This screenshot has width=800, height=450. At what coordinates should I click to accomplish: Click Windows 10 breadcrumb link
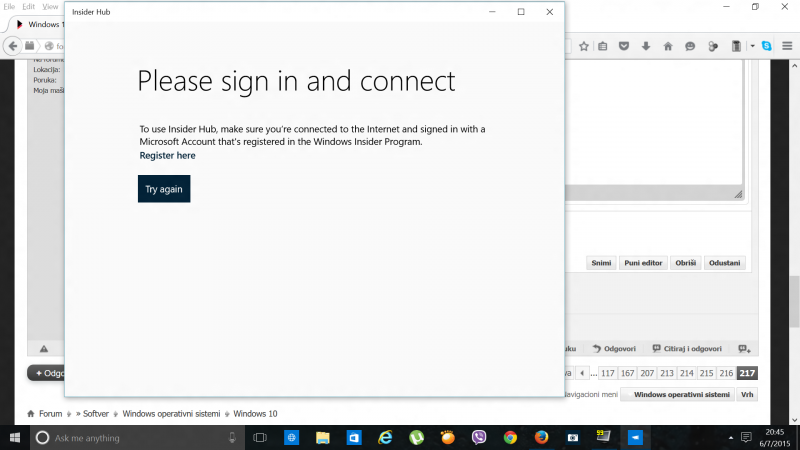point(255,414)
